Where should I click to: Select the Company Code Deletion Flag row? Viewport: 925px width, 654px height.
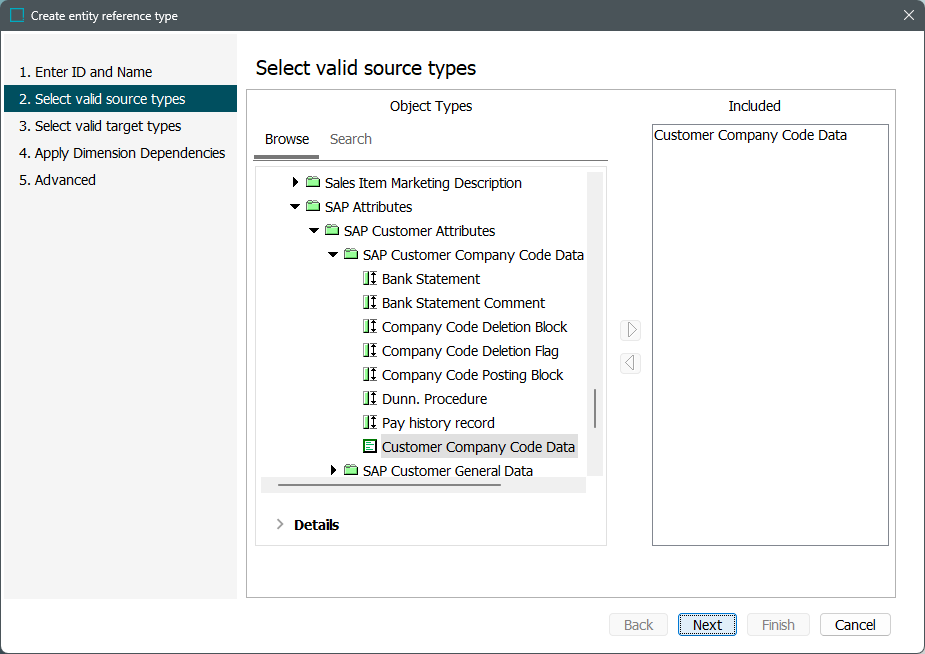click(x=470, y=351)
